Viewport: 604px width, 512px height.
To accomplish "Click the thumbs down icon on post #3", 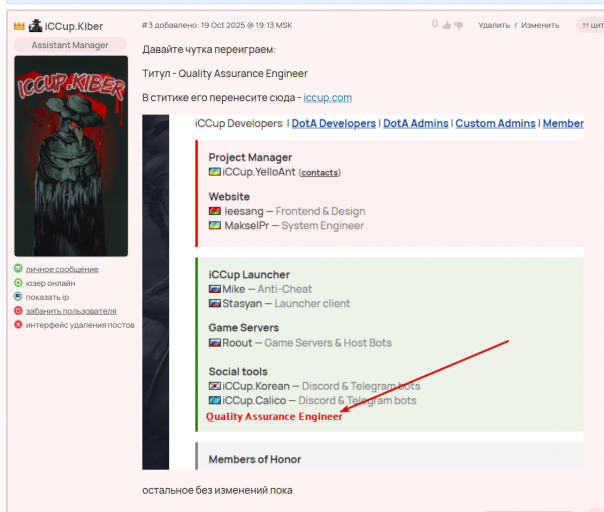I will tap(458, 25).
